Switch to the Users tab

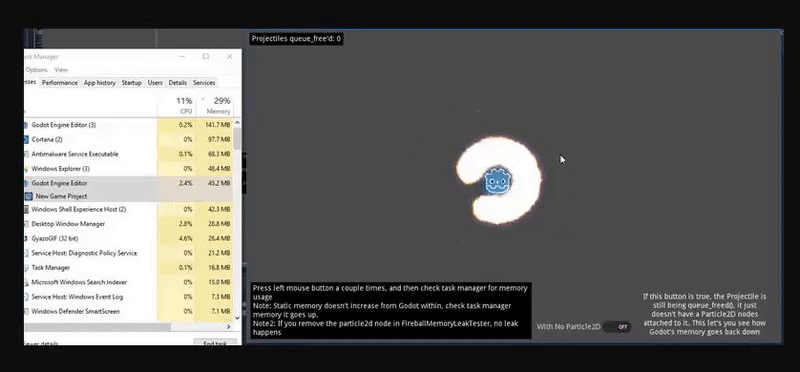click(x=155, y=83)
